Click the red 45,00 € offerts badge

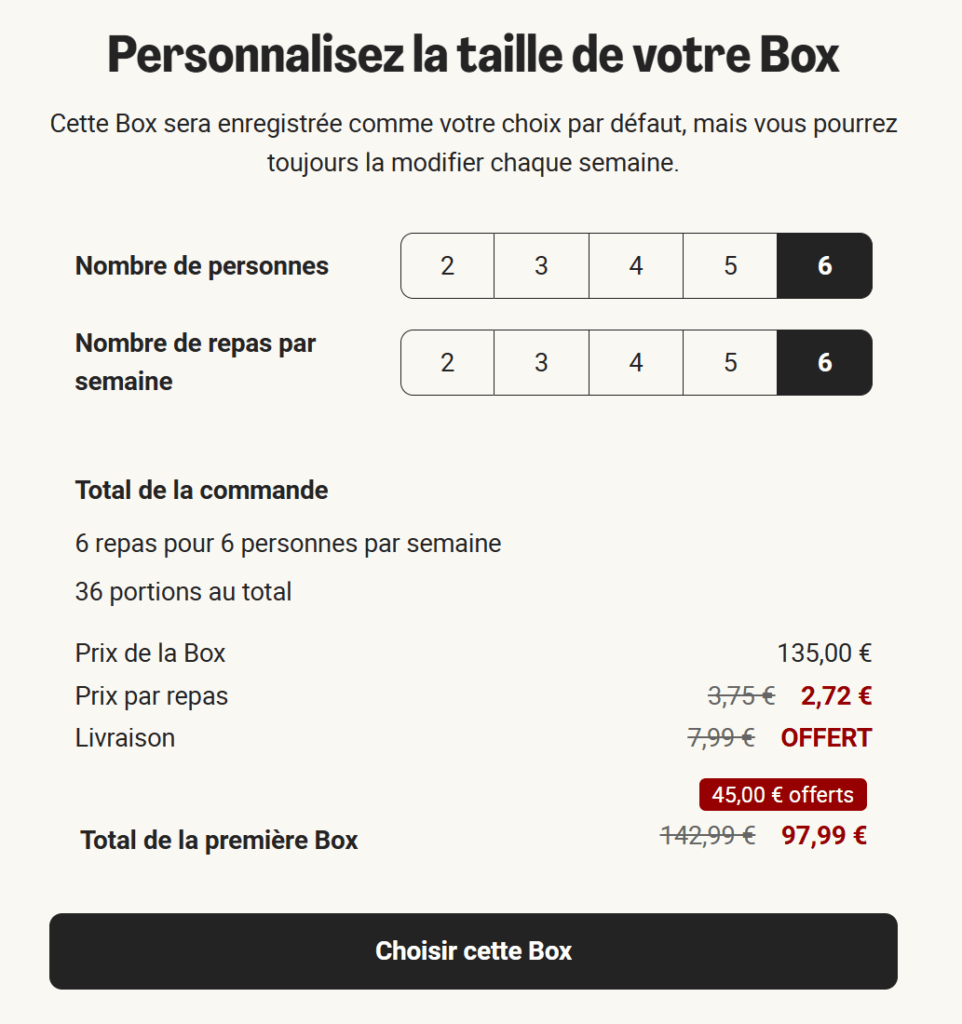point(783,795)
